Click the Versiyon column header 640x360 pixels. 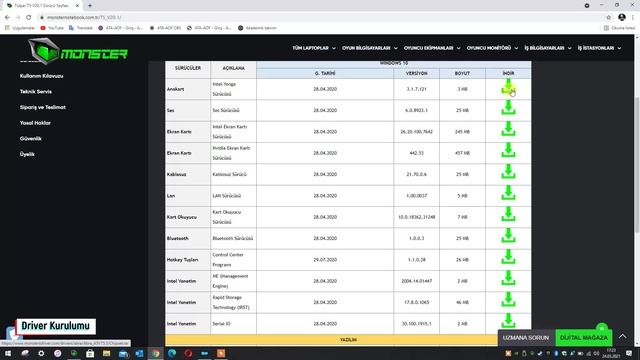[416, 73]
